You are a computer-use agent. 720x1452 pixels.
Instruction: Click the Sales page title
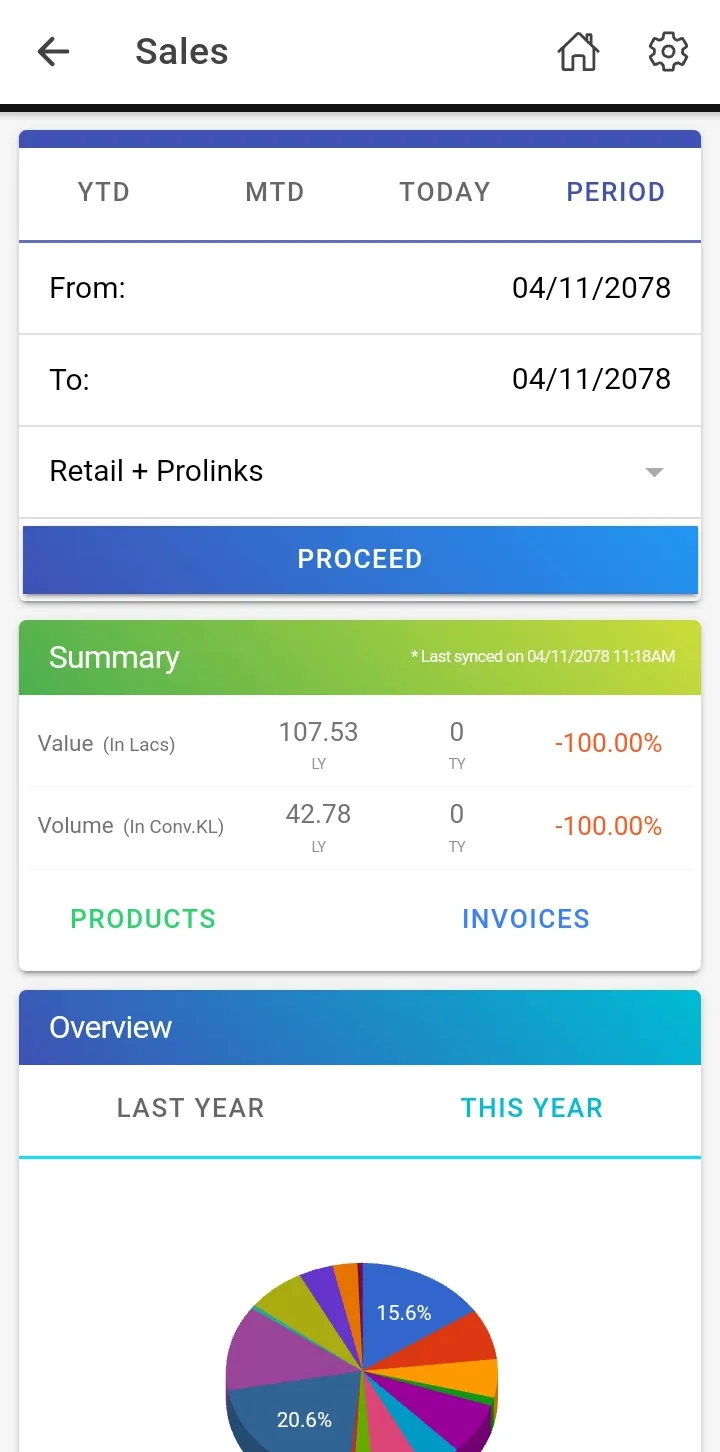point(182,52)
